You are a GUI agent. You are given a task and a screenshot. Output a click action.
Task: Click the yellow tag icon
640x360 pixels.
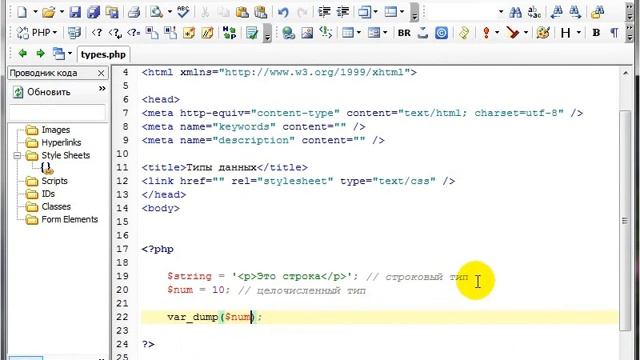464,33
